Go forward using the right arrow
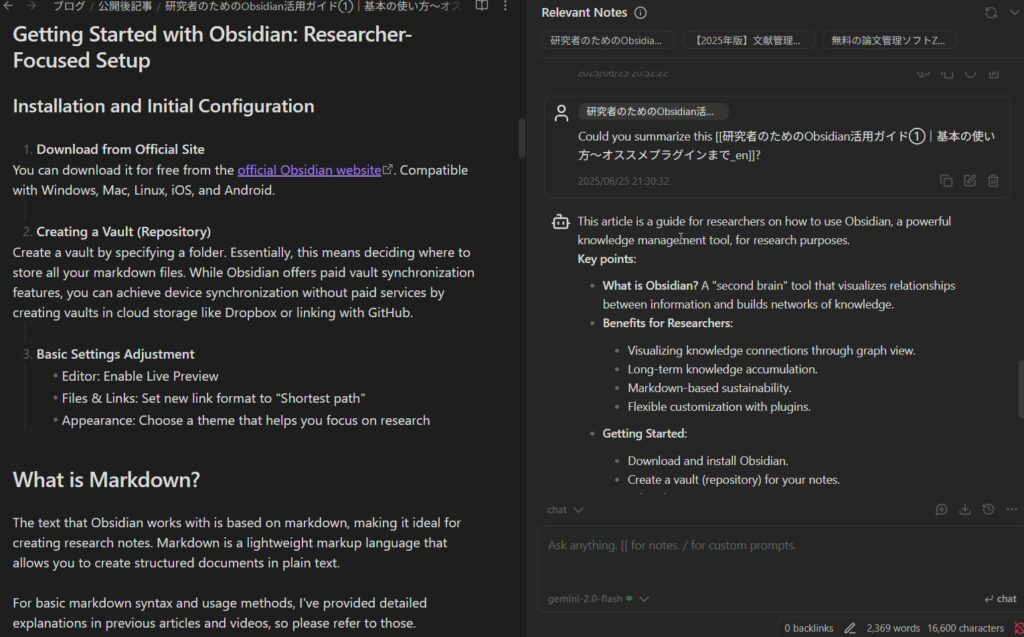The height and width of the screenshot is (637, 1024). tap(31, 6)
